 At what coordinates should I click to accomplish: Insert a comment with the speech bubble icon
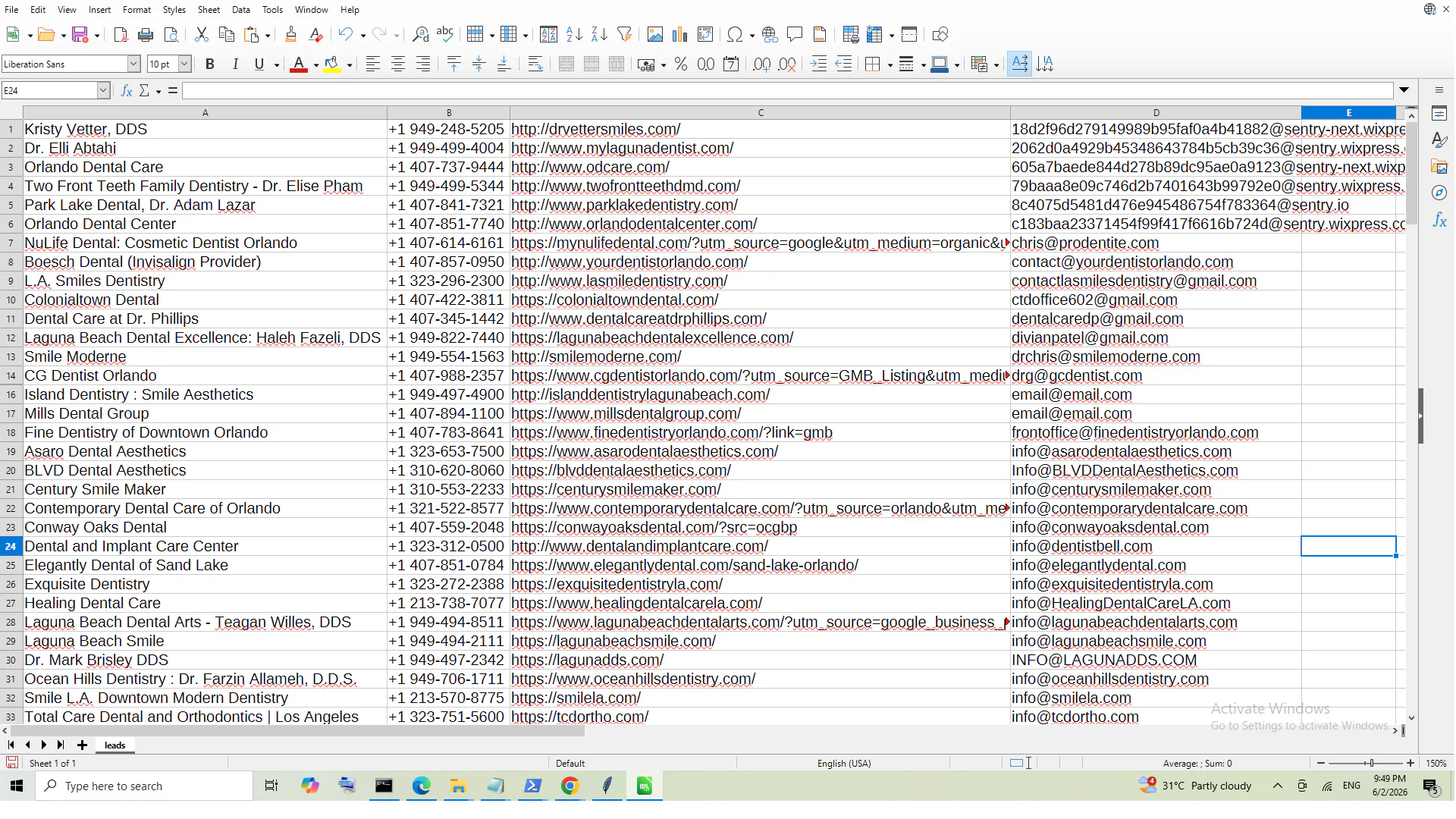point(795,34)
